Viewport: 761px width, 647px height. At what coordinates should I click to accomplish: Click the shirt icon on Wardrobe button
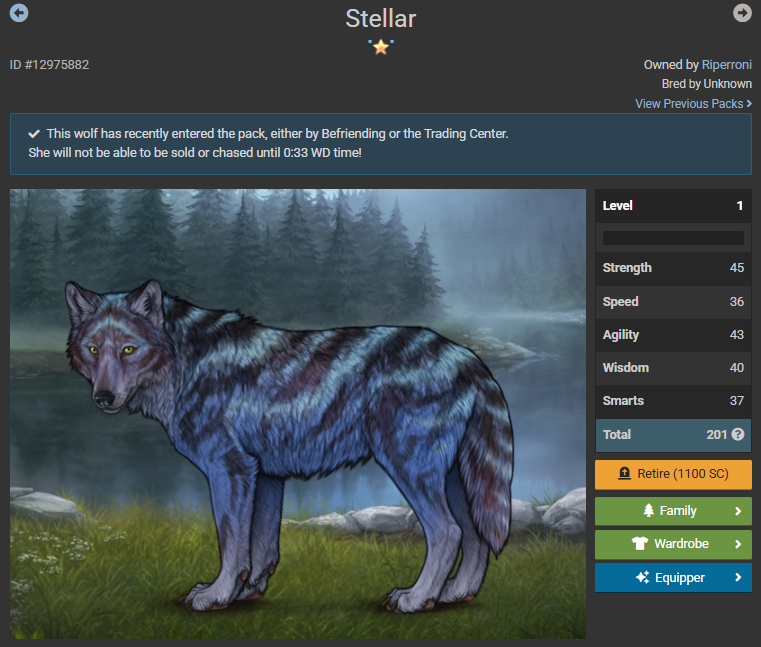[x=640, y=544]
